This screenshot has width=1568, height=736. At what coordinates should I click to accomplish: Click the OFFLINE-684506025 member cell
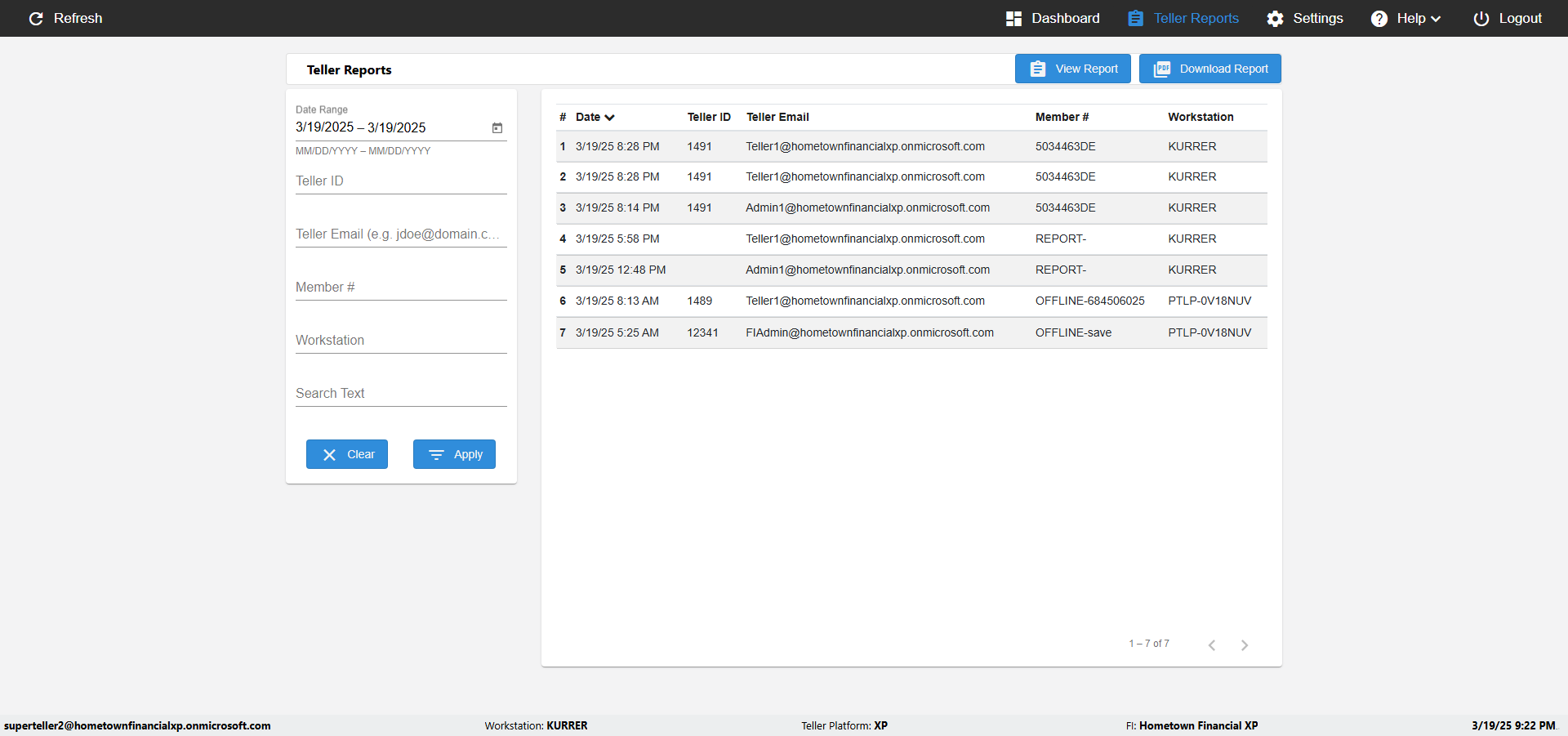1090,301
